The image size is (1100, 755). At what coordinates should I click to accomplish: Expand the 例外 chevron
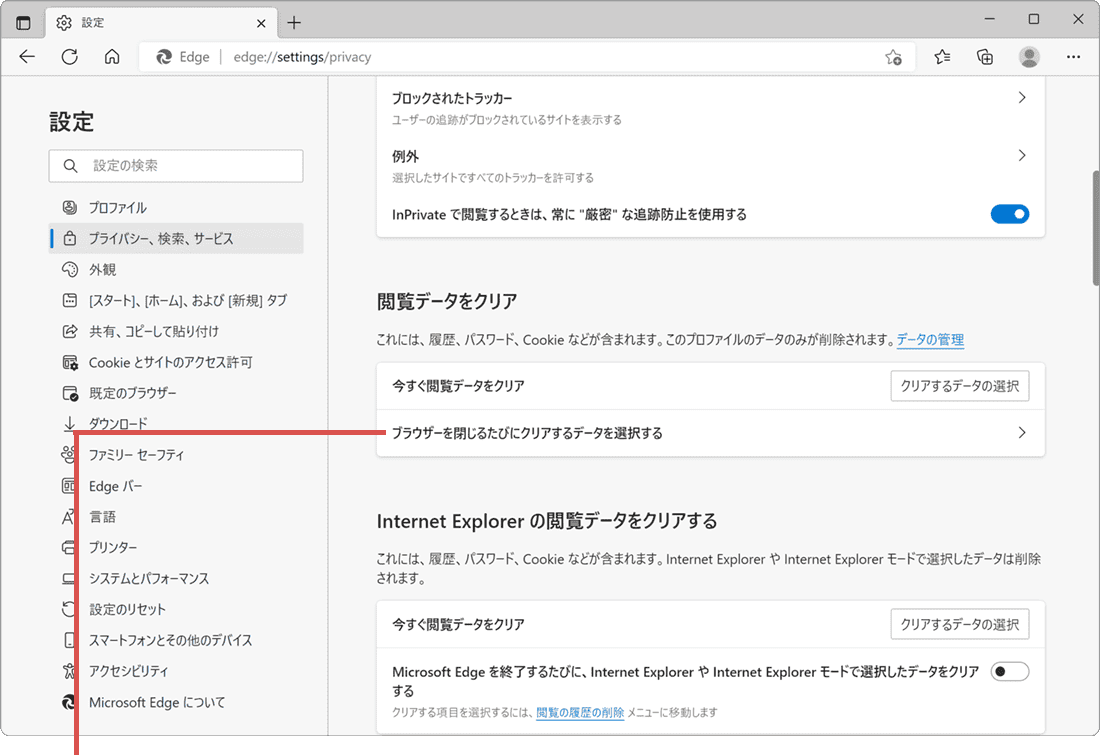(1021, 156)
